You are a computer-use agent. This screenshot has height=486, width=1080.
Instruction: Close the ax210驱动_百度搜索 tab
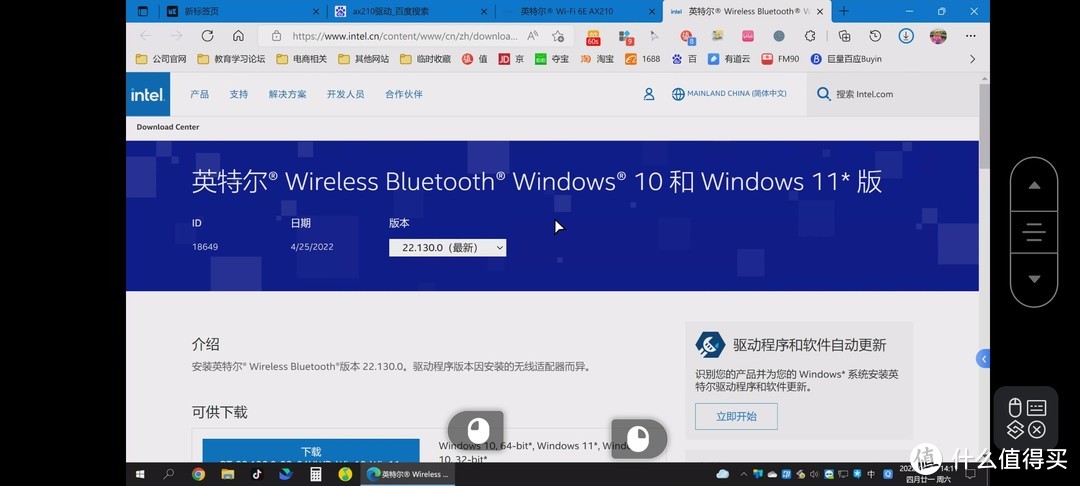point(484,11)
